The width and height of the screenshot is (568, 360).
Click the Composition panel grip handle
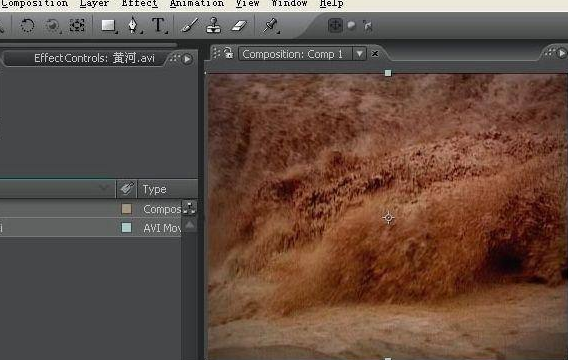[216, 53]
